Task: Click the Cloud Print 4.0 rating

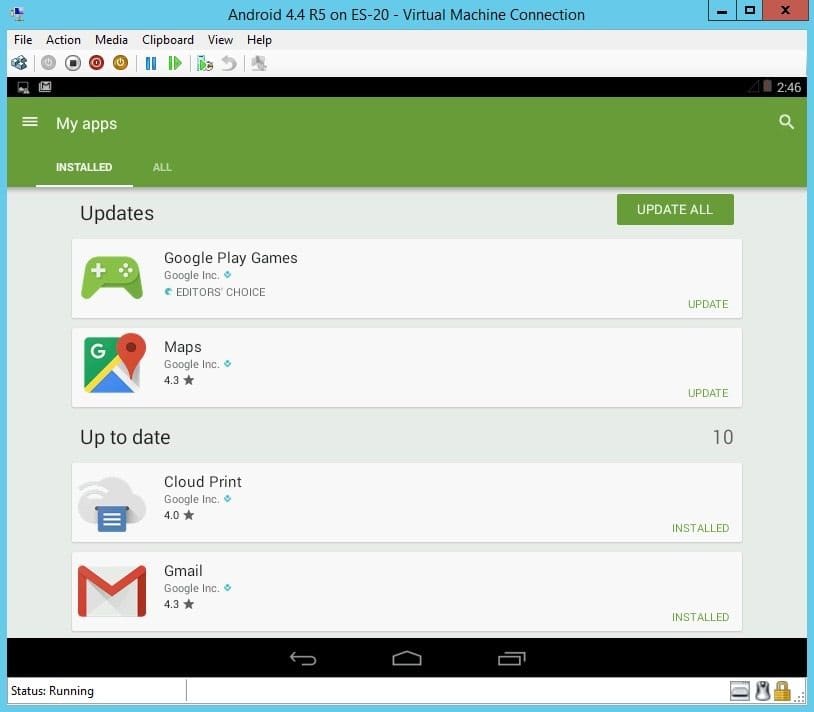Action: tap(179, 515)
